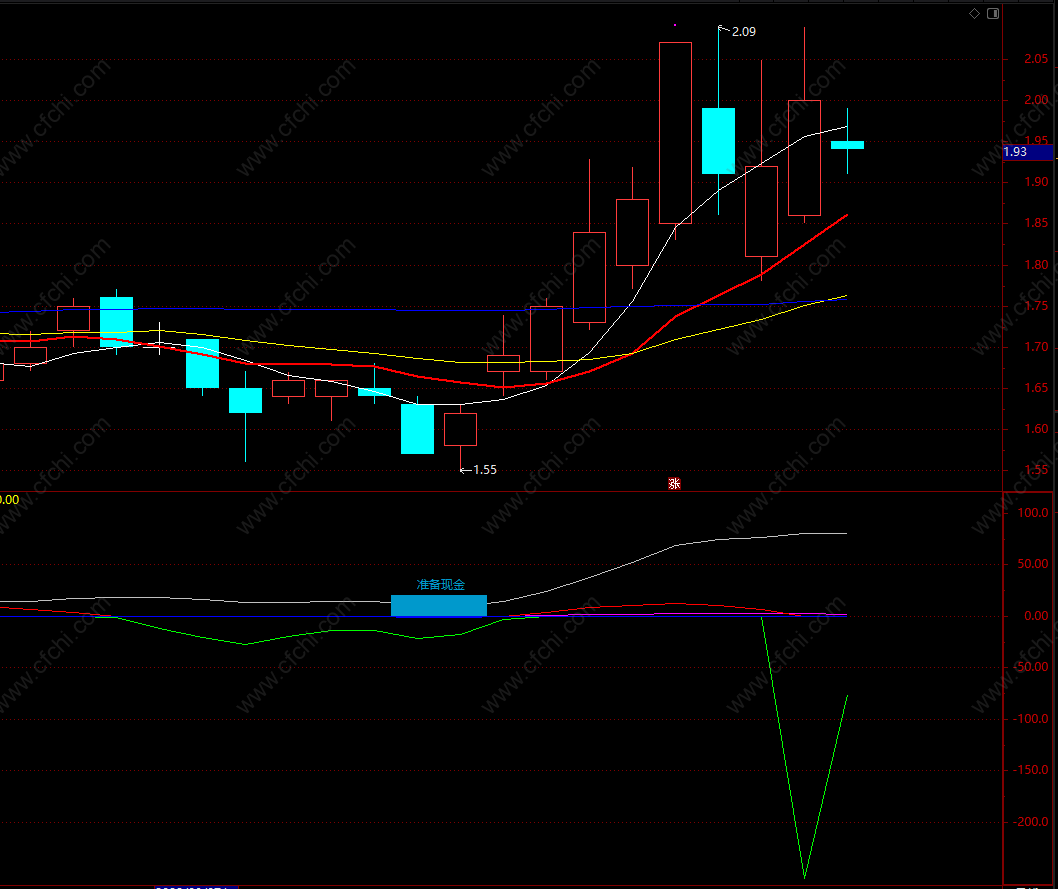Click the high price annotation 2.09
The height and width of the screenshot is (889, 1058).
[744, 32]
